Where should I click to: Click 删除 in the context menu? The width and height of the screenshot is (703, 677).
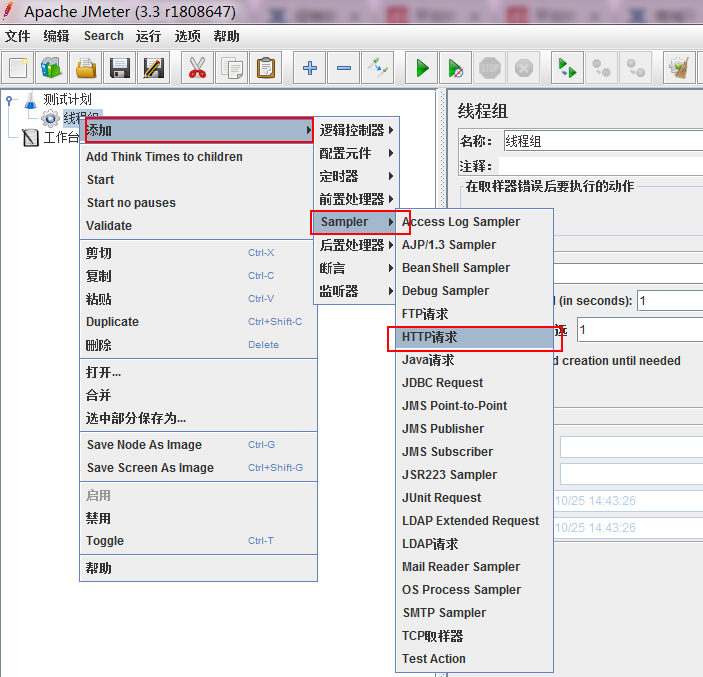(x=198, y=345)
